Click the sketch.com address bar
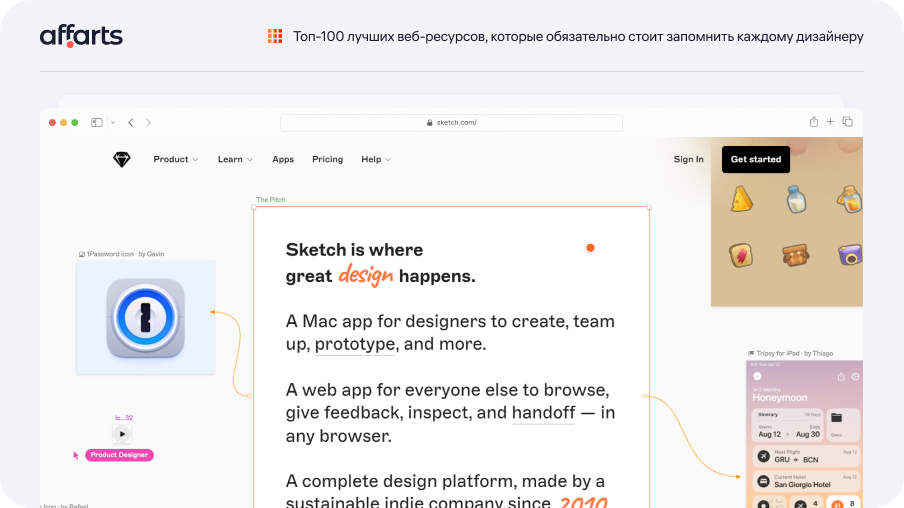This screenshot has width=904, height=508. point(451,122)
